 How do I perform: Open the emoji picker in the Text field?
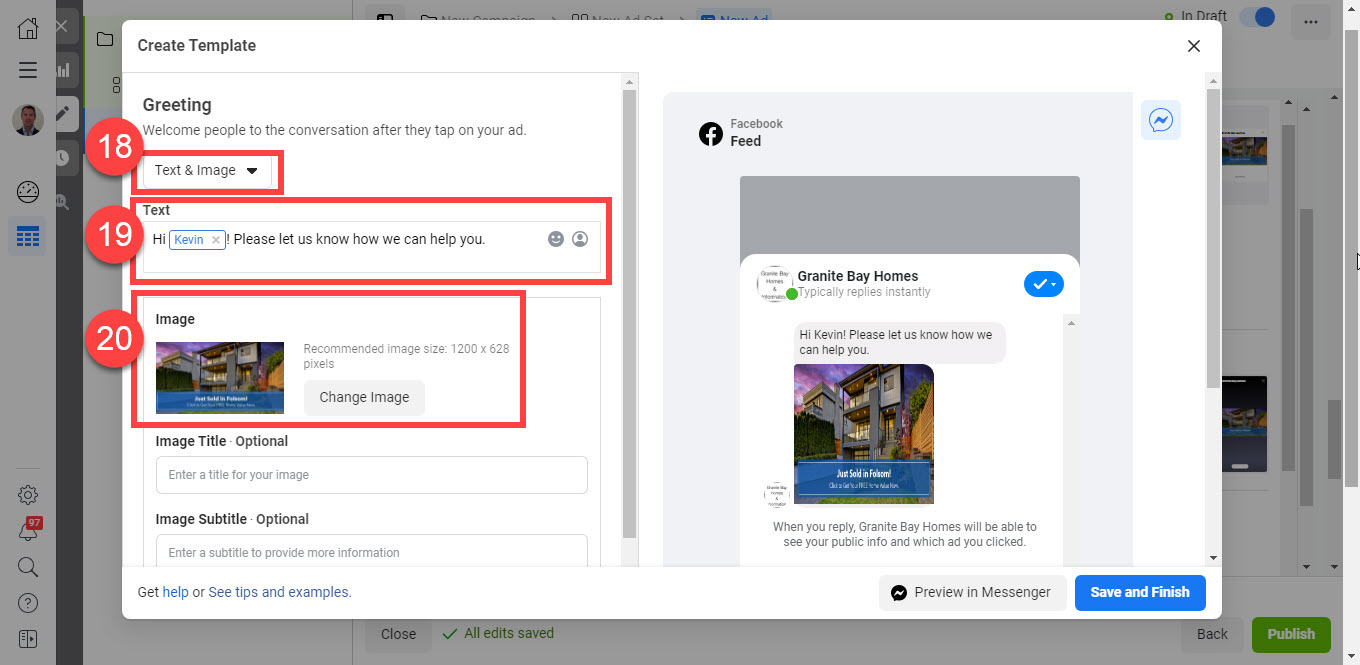tap(556, 238)
